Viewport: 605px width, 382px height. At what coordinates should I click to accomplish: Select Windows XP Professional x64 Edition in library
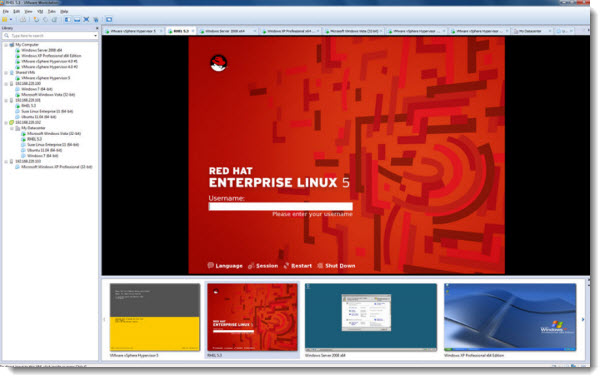tap(51, 56)
